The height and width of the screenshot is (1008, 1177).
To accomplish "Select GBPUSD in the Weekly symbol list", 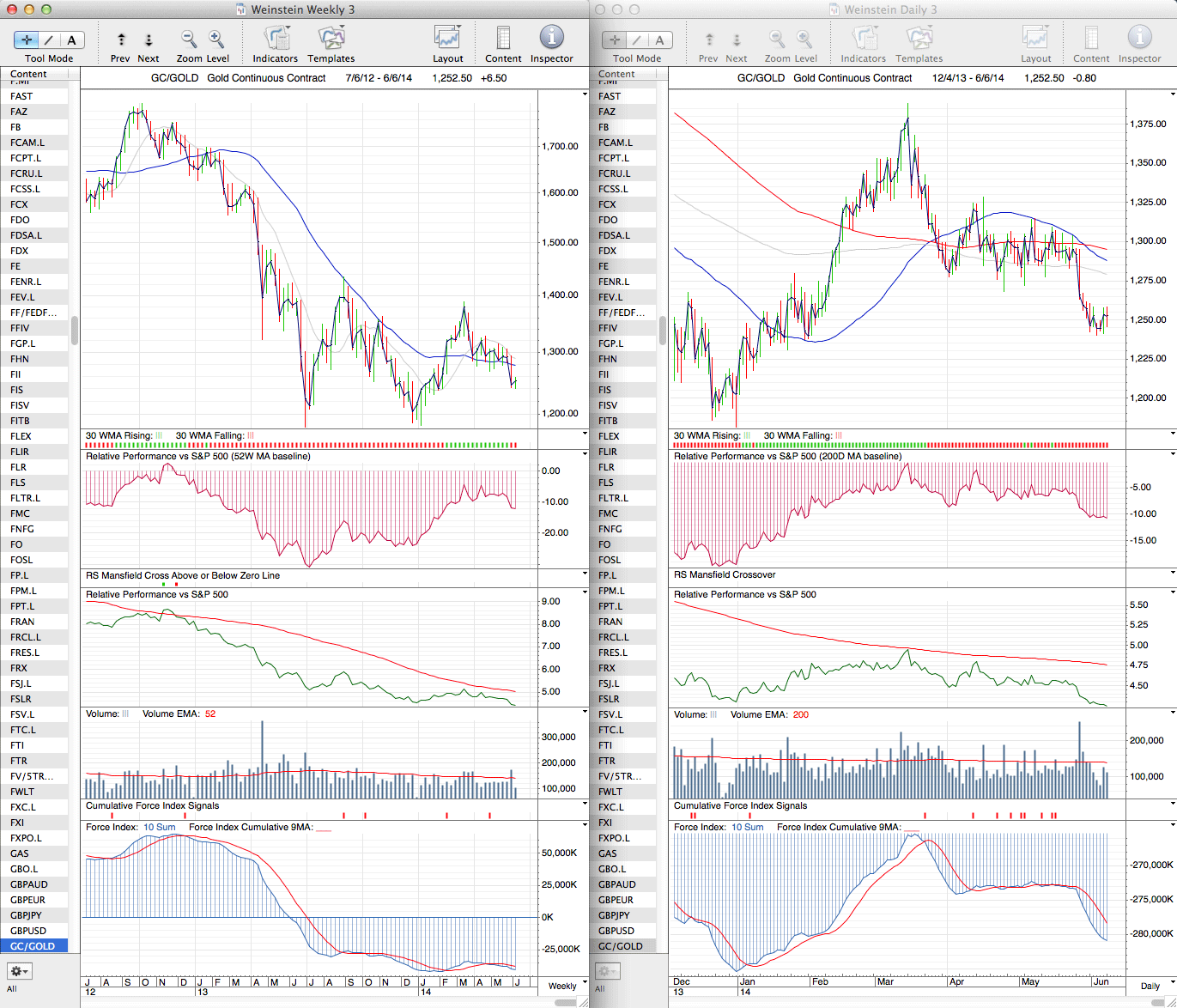I will (28, 931).
